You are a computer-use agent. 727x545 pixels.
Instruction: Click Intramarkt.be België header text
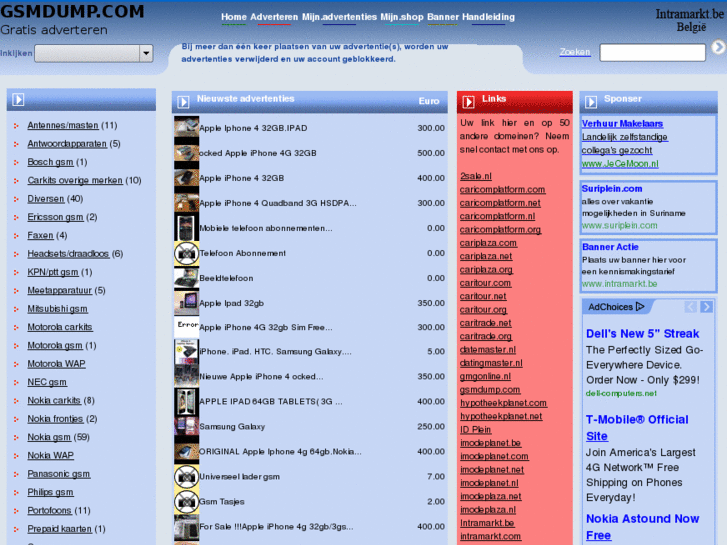pos(690,20)
